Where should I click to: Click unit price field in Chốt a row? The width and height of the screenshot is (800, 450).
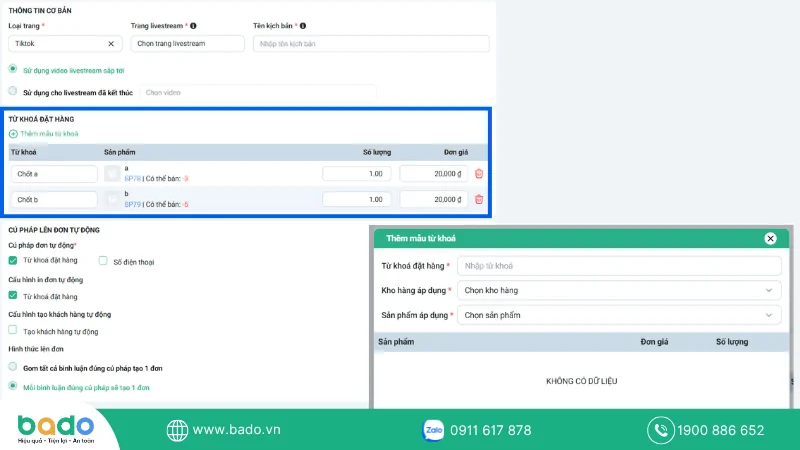pyautogui.click(x=434, y=174)
